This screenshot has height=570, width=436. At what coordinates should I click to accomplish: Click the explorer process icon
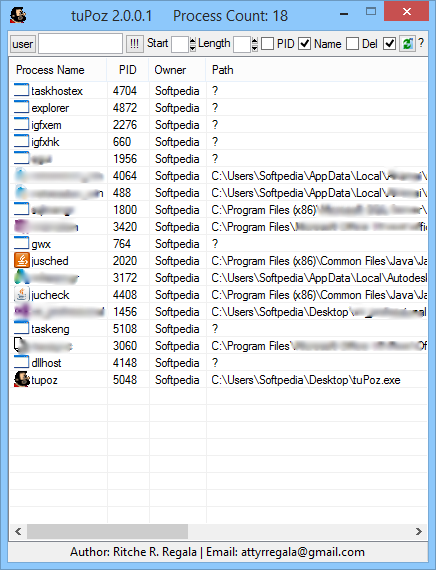(21, 107)
